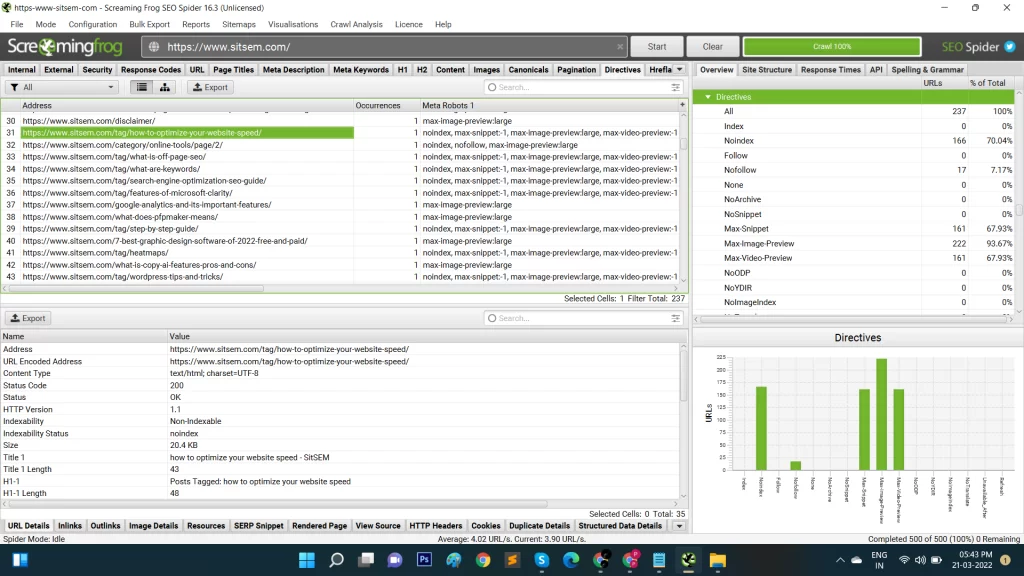Open Google Chrome from taskbar
The height and width of the screenshot is (576, 1024).
pos(483,560)
